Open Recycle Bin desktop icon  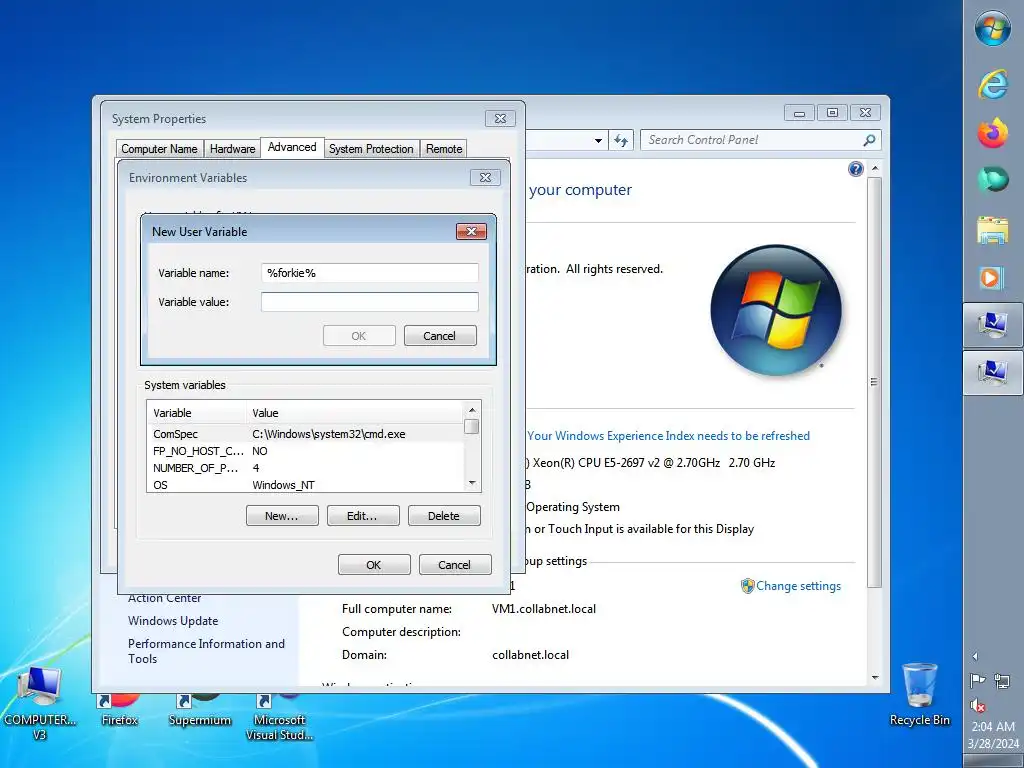point(920,695)
